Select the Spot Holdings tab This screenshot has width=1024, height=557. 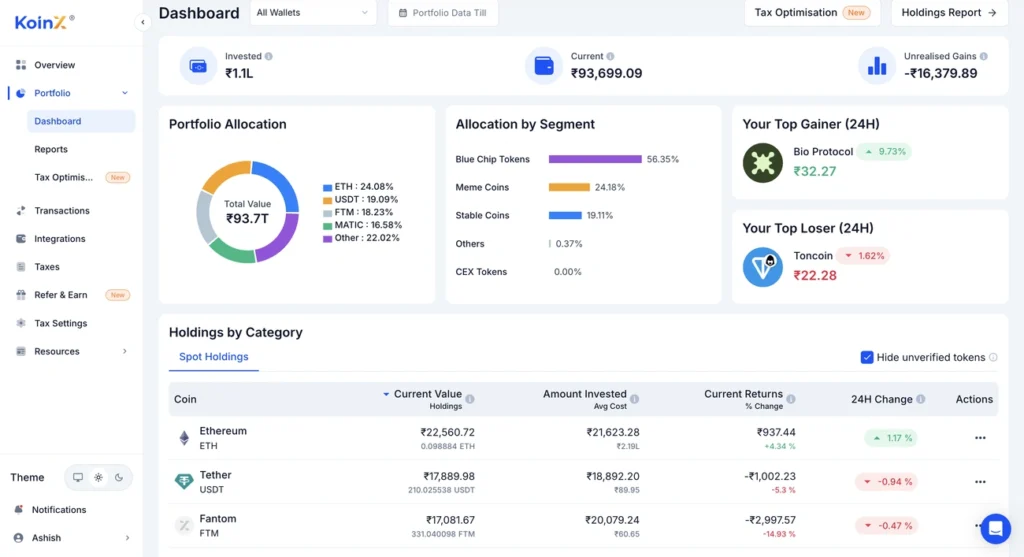[x=213, y=357]
